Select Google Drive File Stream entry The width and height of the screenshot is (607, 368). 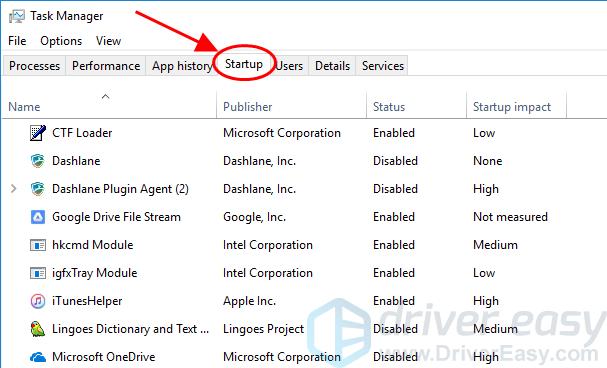116,217
